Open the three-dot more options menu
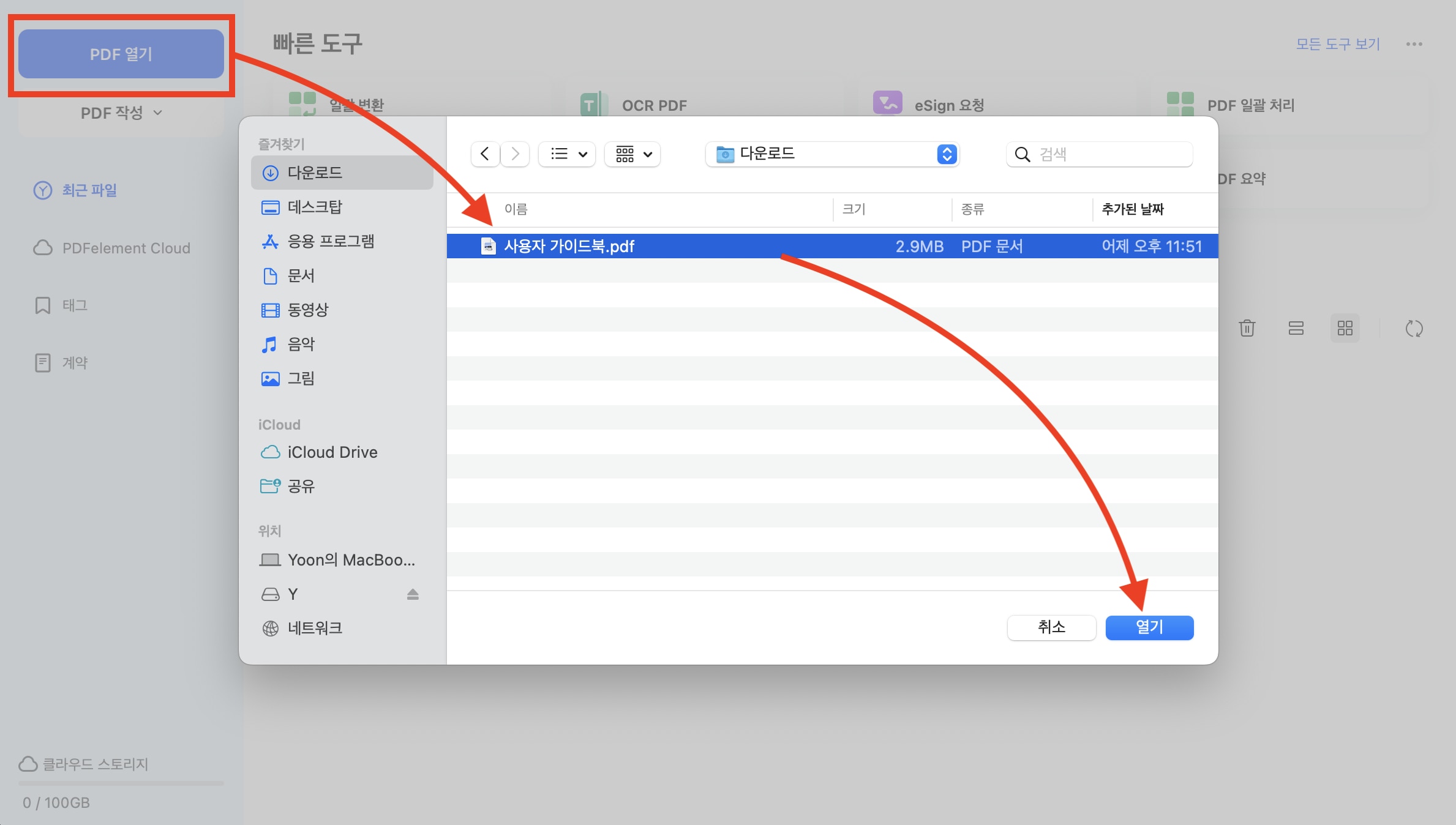 (1414, 44)
